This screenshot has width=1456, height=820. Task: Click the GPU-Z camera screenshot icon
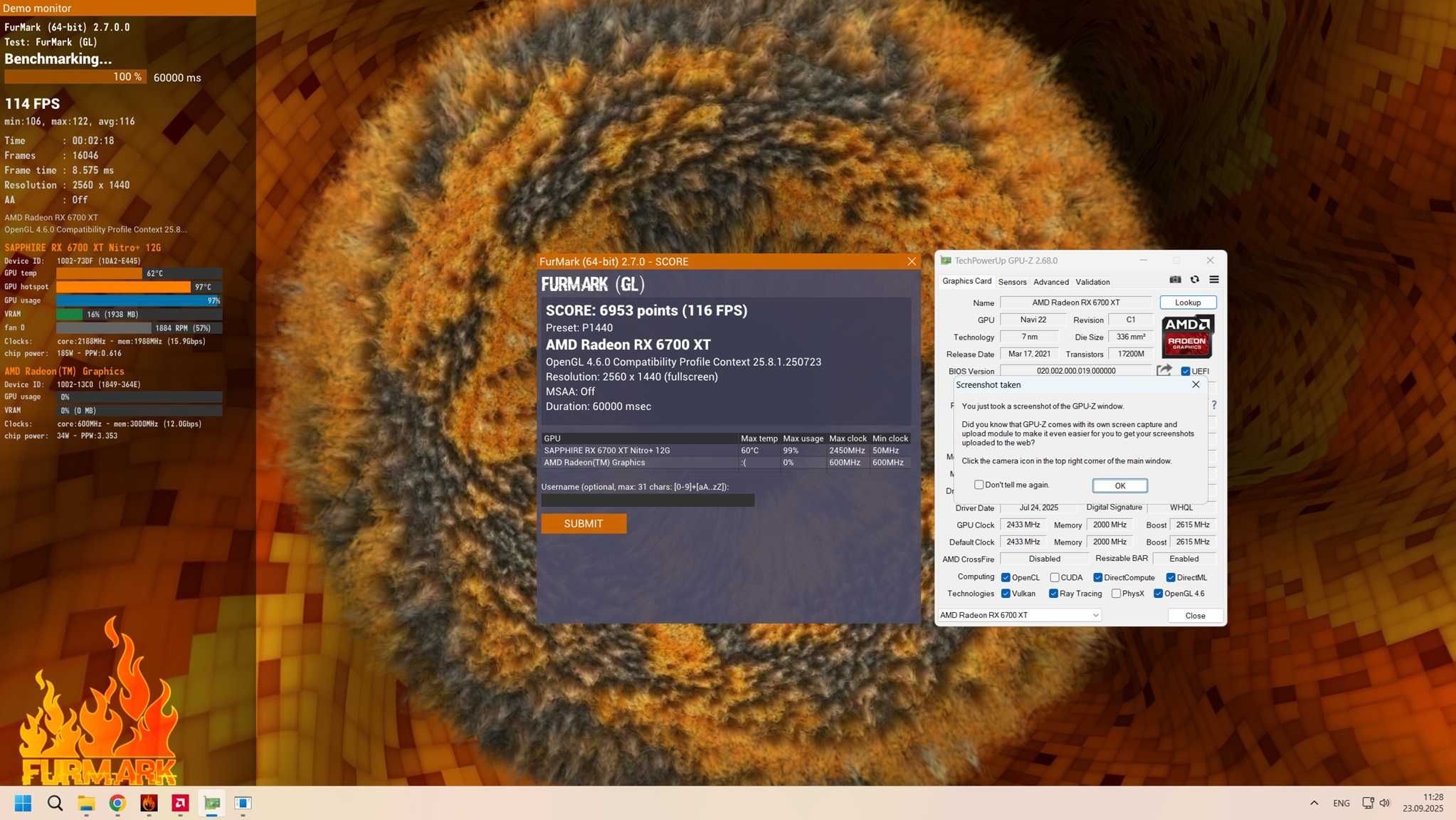1176,280
